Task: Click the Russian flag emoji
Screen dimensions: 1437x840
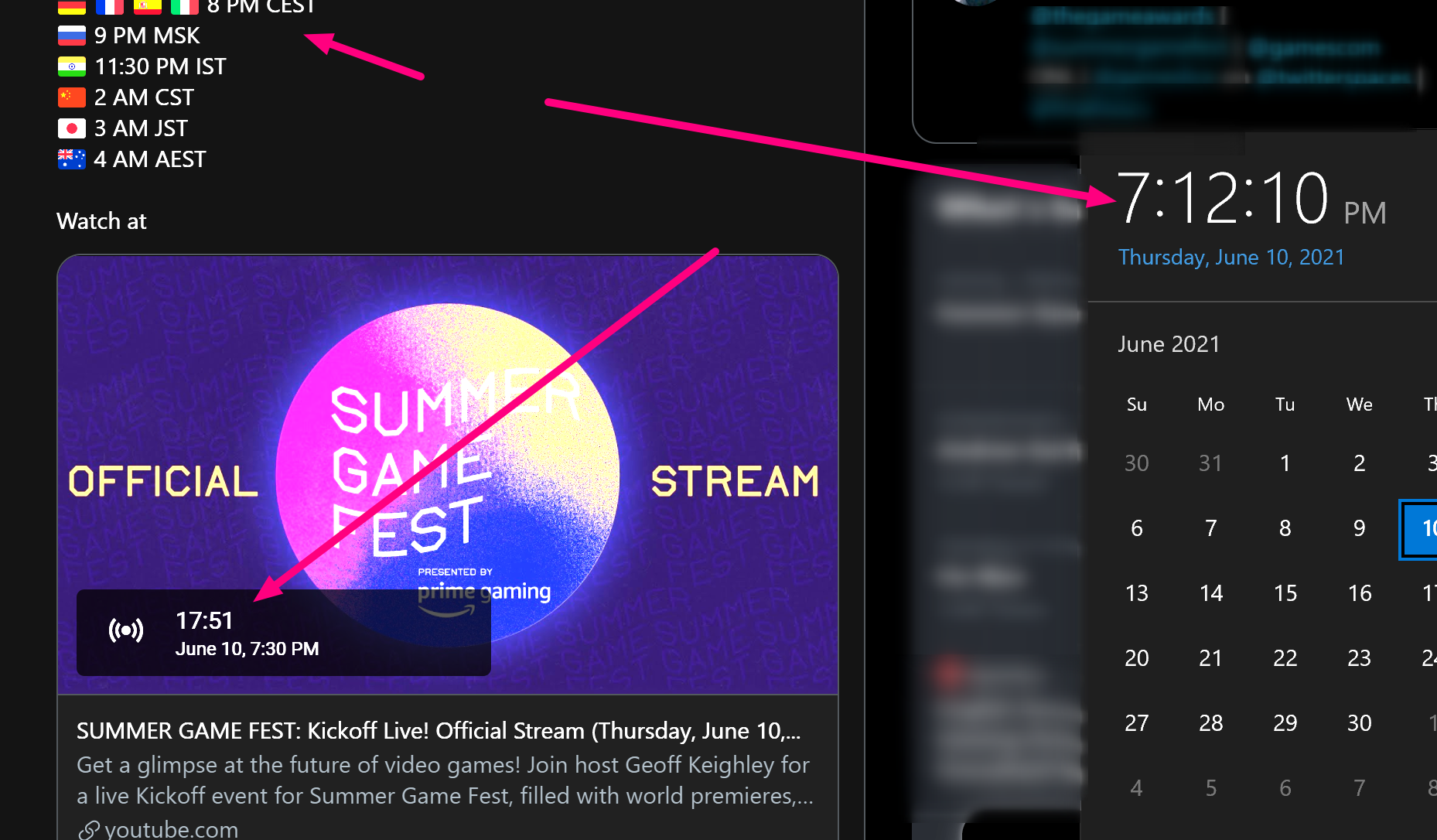Action: click(72, 36)
